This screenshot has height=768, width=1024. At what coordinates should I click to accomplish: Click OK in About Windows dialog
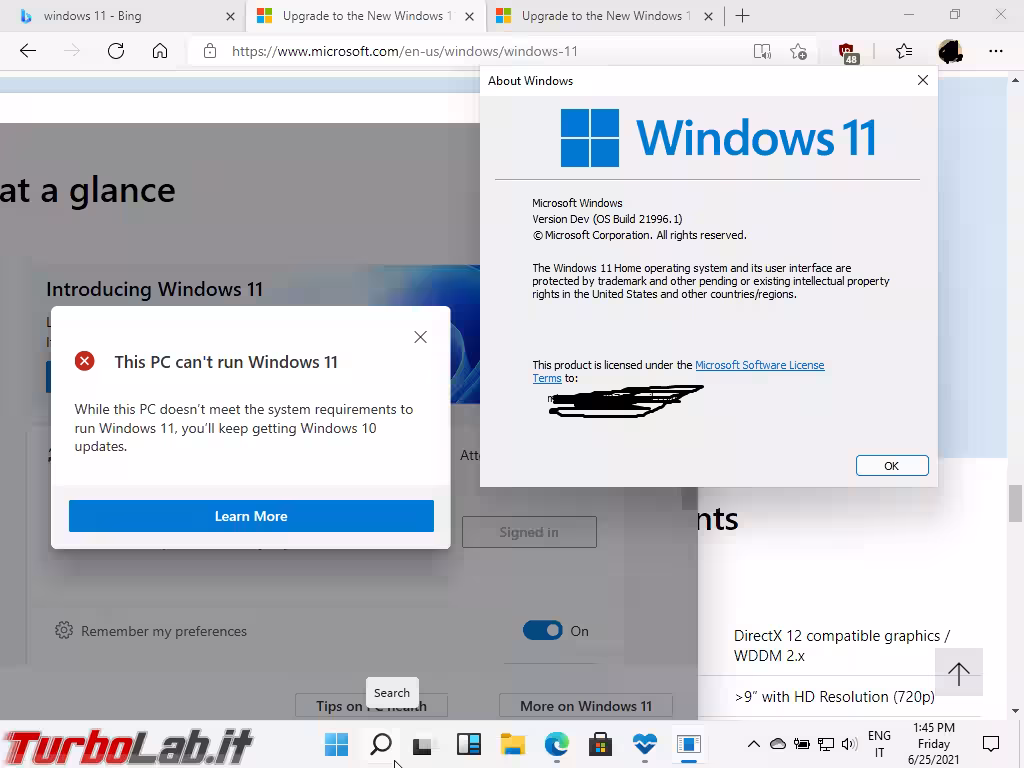coord(892,466)
